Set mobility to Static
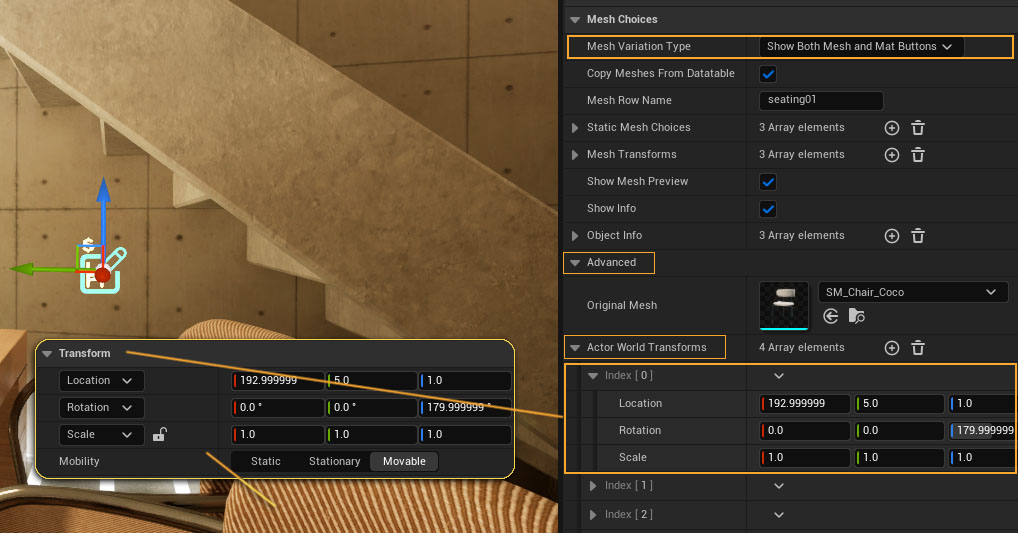The image size is (1018, 533). (x=266, y=461)
